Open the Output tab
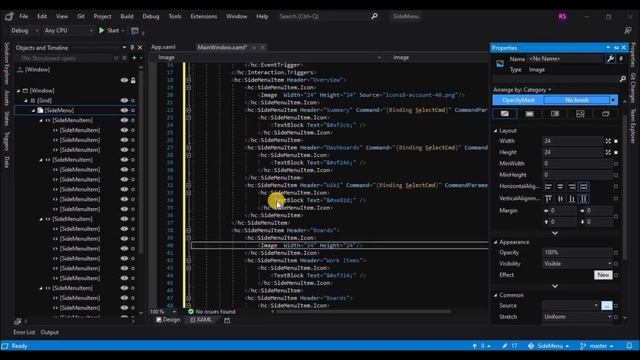 49,332
